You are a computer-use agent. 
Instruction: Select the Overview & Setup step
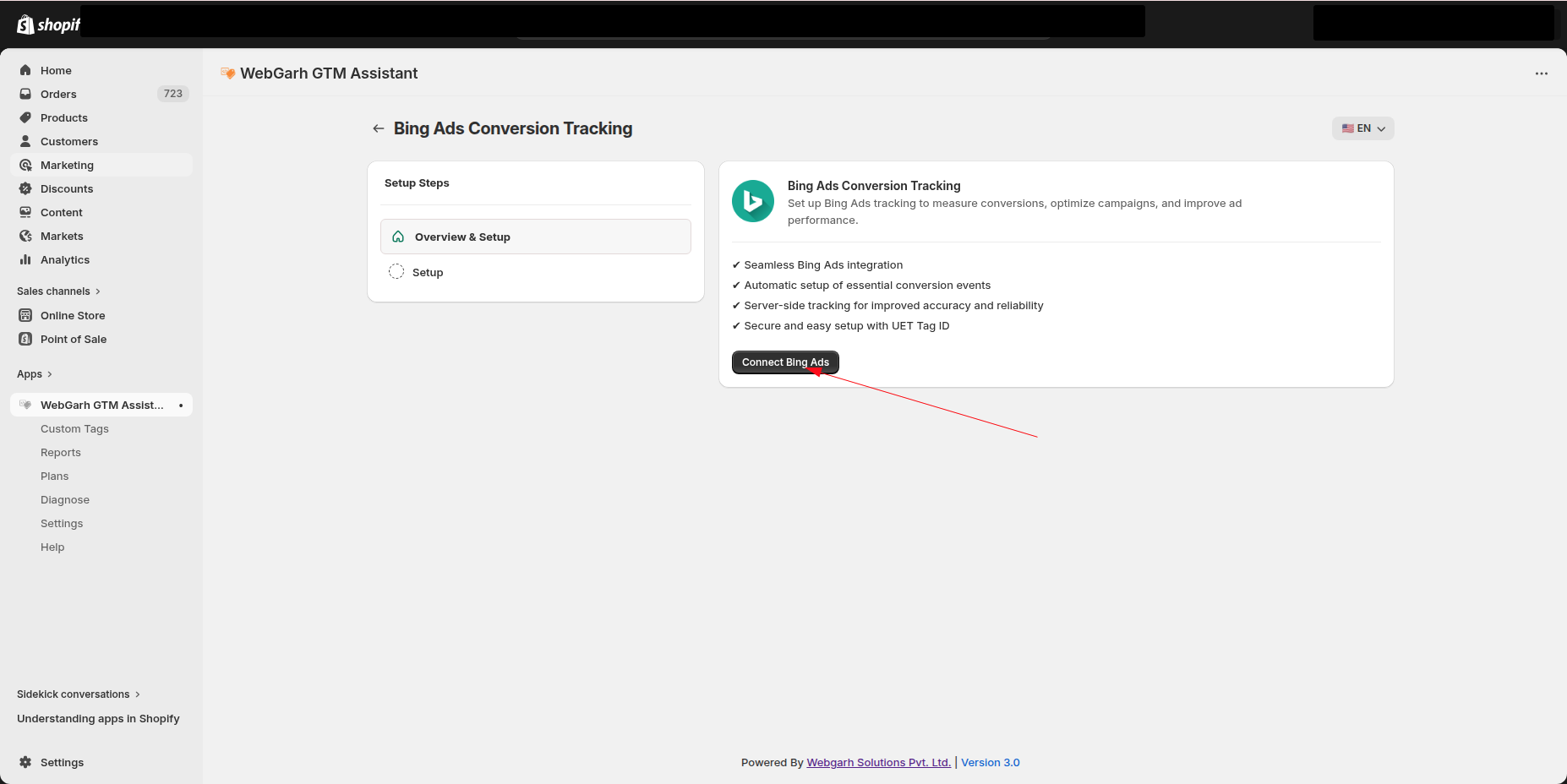(x=536, y=237)
